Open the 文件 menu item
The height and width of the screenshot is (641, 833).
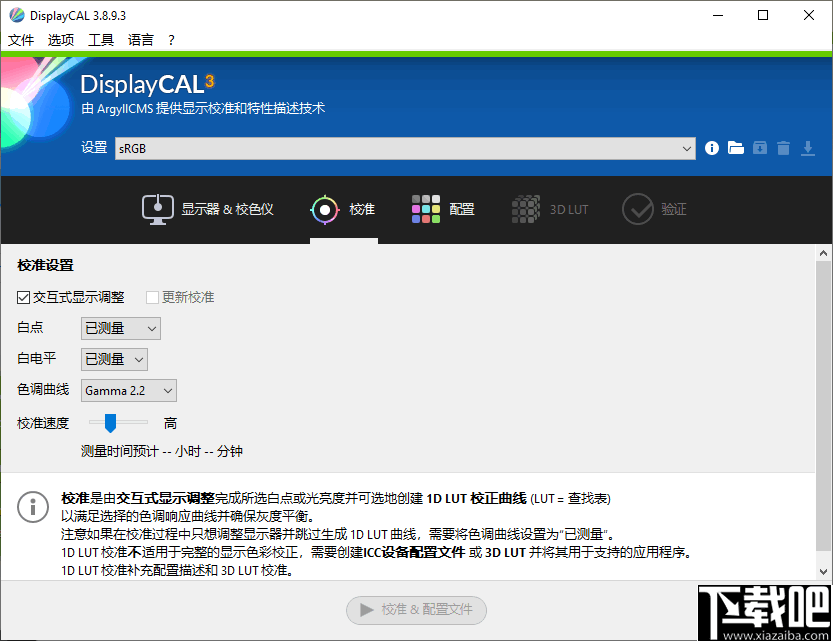coord(21,40)
